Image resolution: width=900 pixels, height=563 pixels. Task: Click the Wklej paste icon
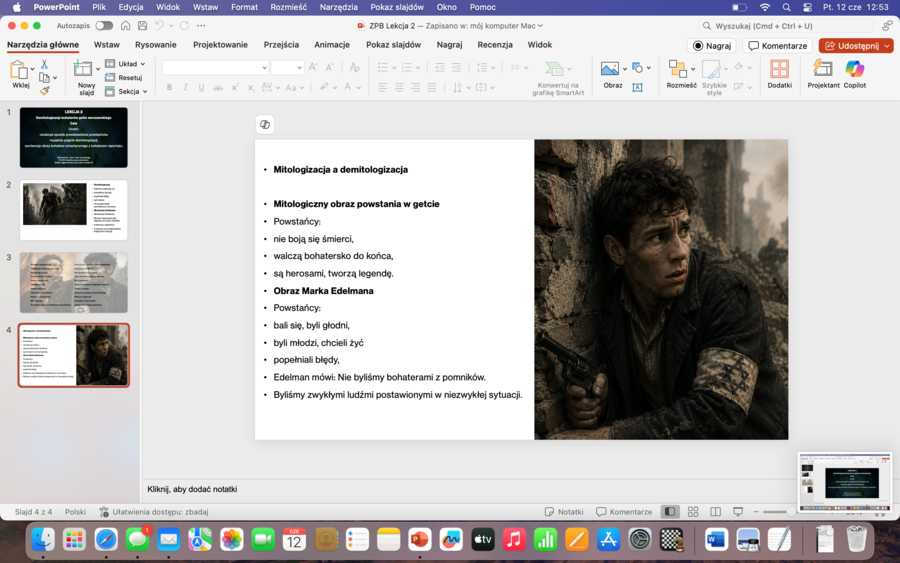pos(19,71)
